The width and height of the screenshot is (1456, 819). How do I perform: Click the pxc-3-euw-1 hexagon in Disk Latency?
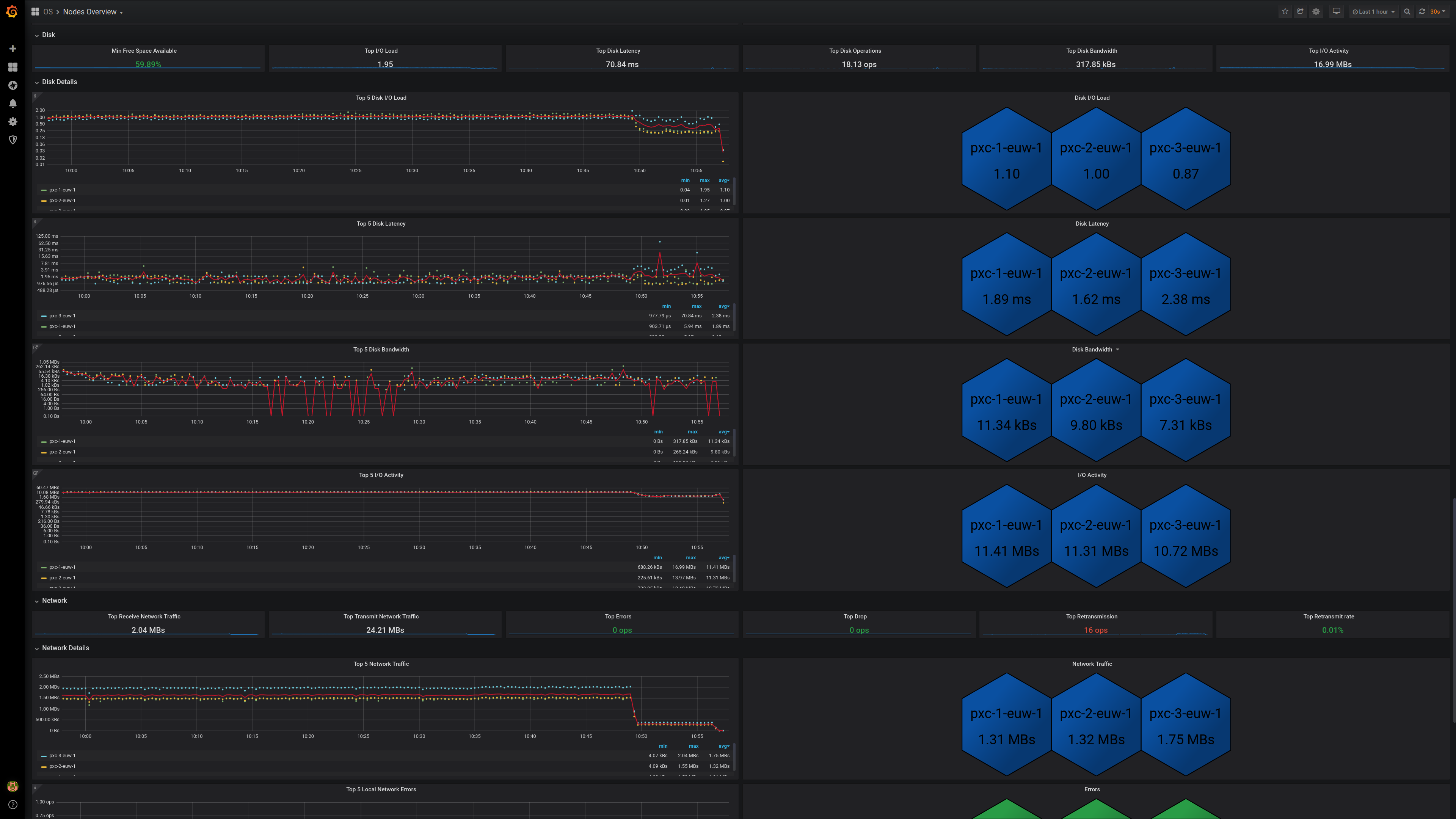click(x=1185, y=284)
